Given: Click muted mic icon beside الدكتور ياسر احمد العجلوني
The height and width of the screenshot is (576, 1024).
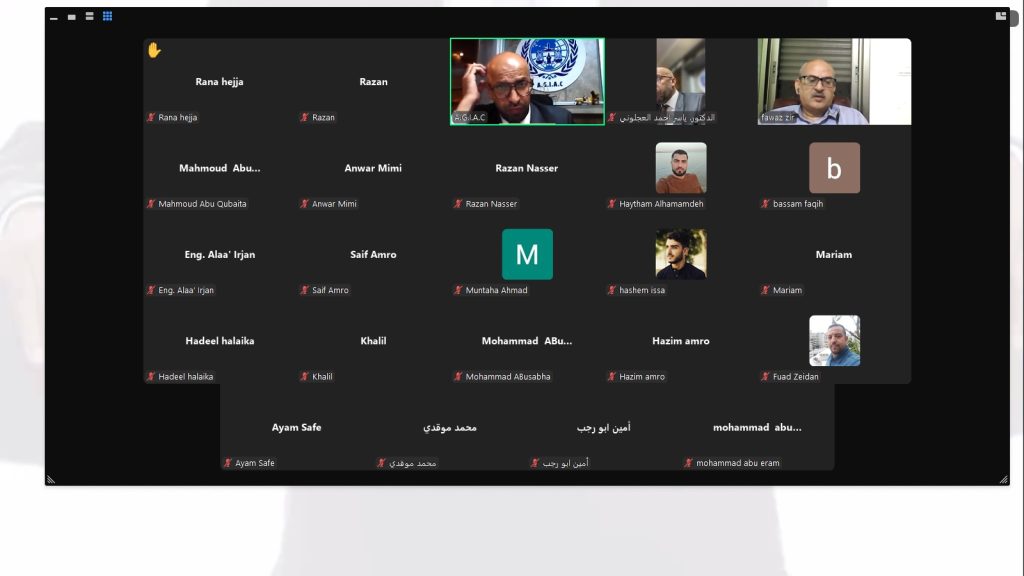Looking at the screenshot, I should tap(612, 118).
